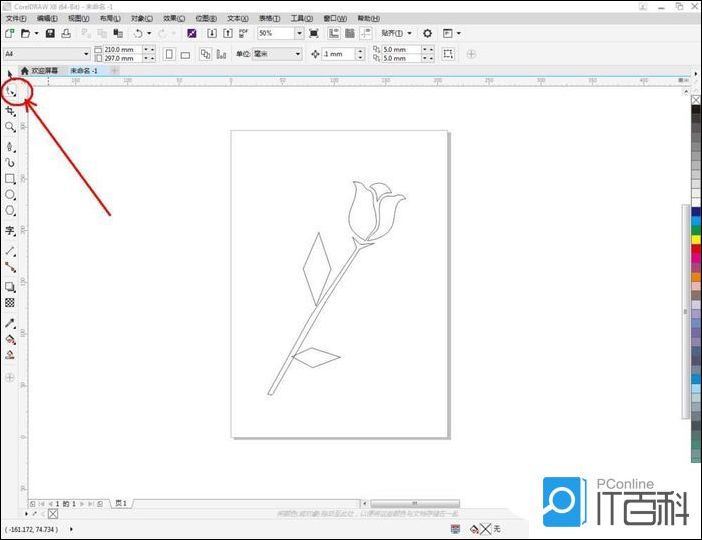Screen dimensions: 702x540
Task: Pick the Zoom magnifier tool
Action: (11, 127)
